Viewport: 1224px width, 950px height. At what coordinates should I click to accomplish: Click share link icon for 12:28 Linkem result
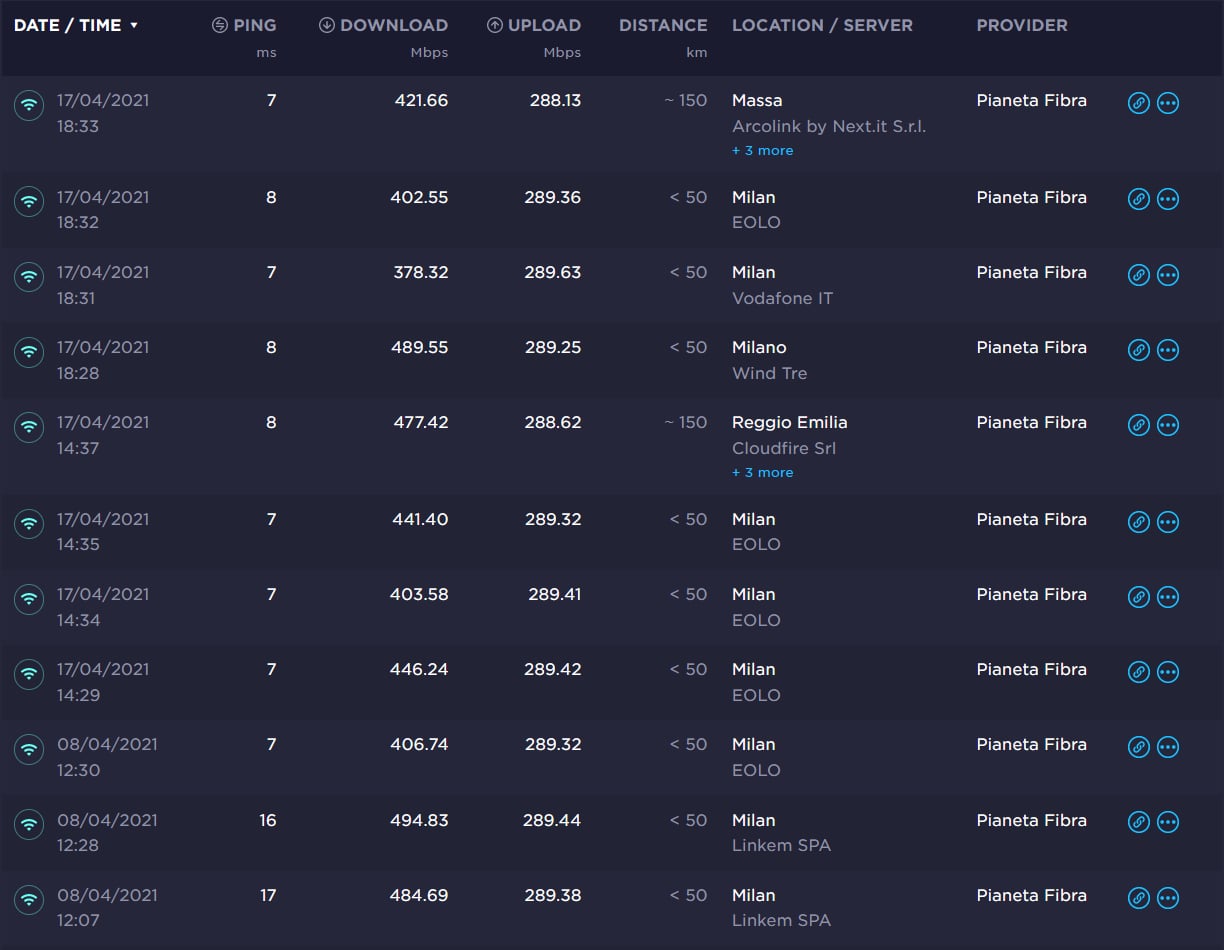point(1138,822)
